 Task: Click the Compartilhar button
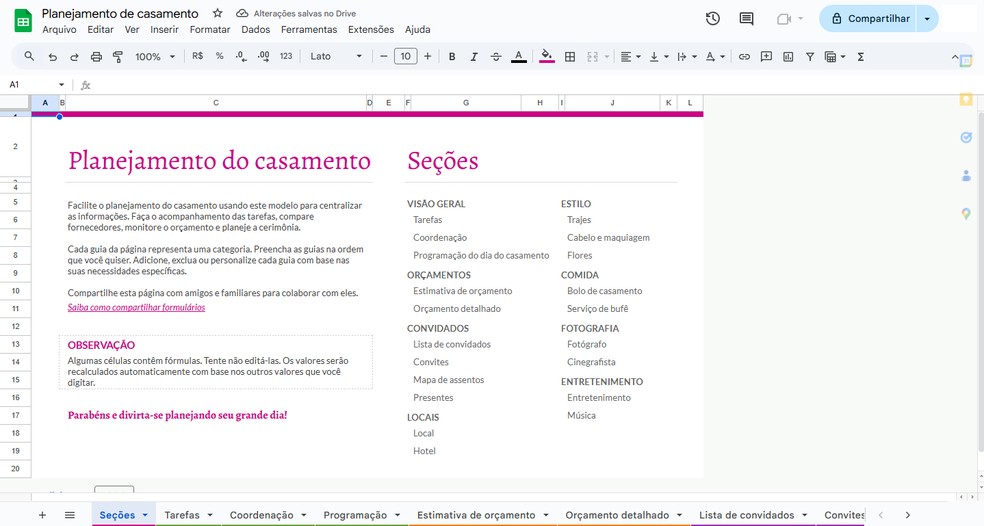pos(870,19)
